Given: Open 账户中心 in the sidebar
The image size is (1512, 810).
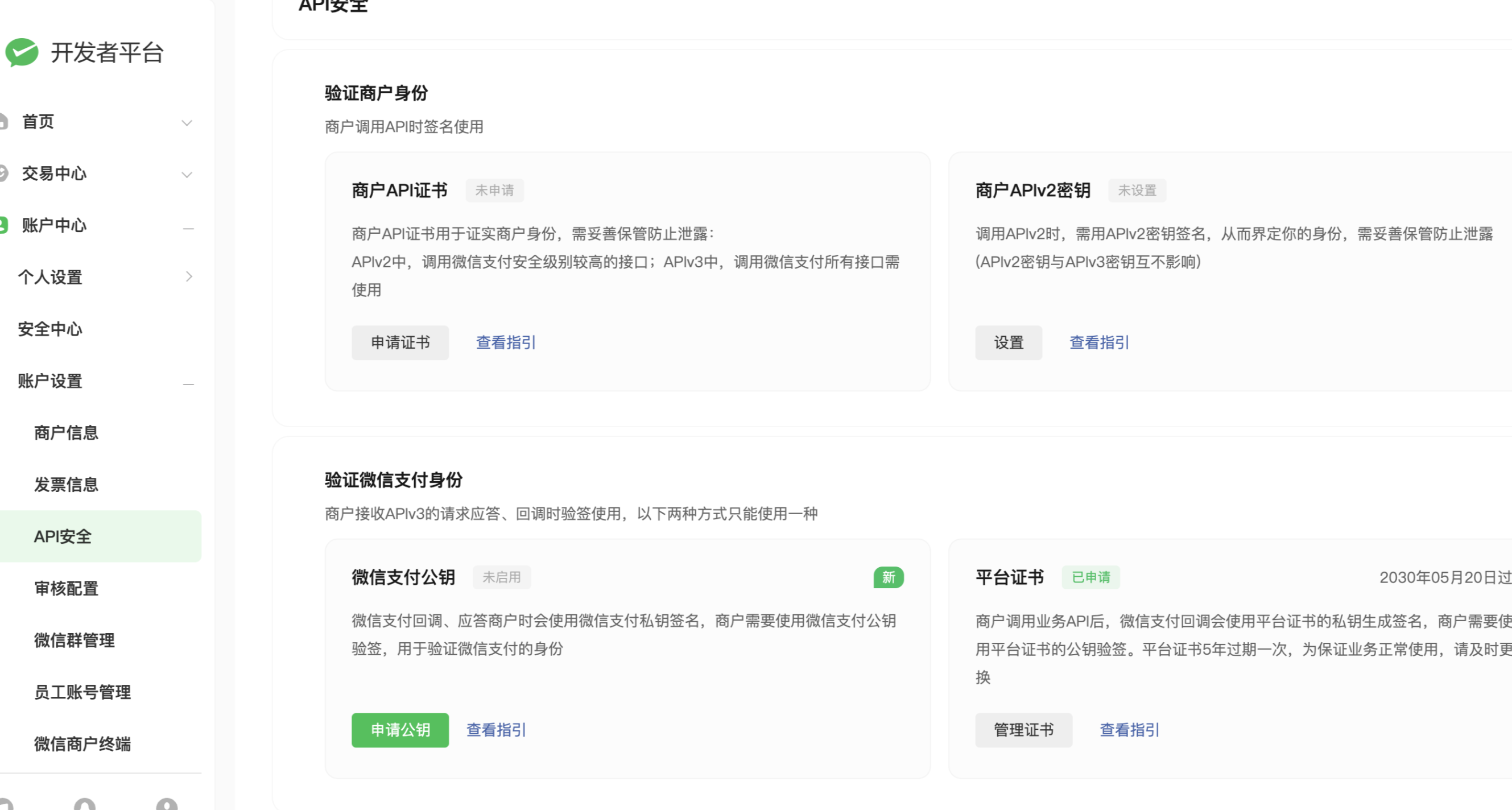Looking at the screenshot, I should (54, 225).
